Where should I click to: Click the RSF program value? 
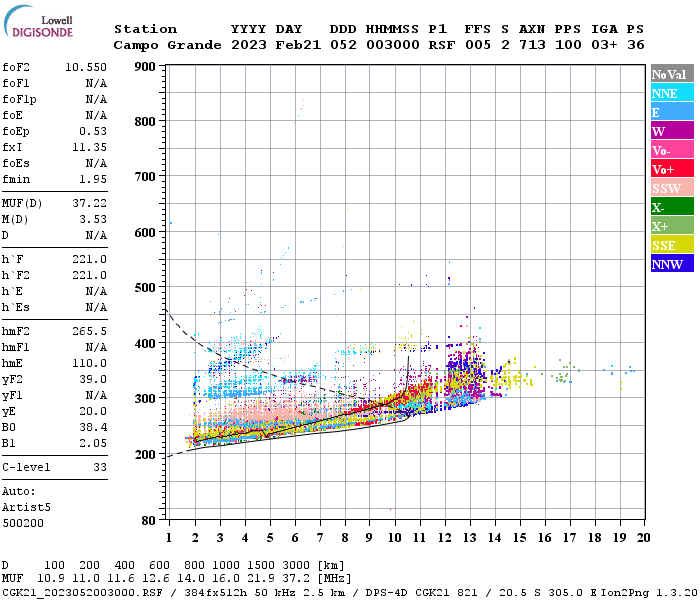(442, 45)
